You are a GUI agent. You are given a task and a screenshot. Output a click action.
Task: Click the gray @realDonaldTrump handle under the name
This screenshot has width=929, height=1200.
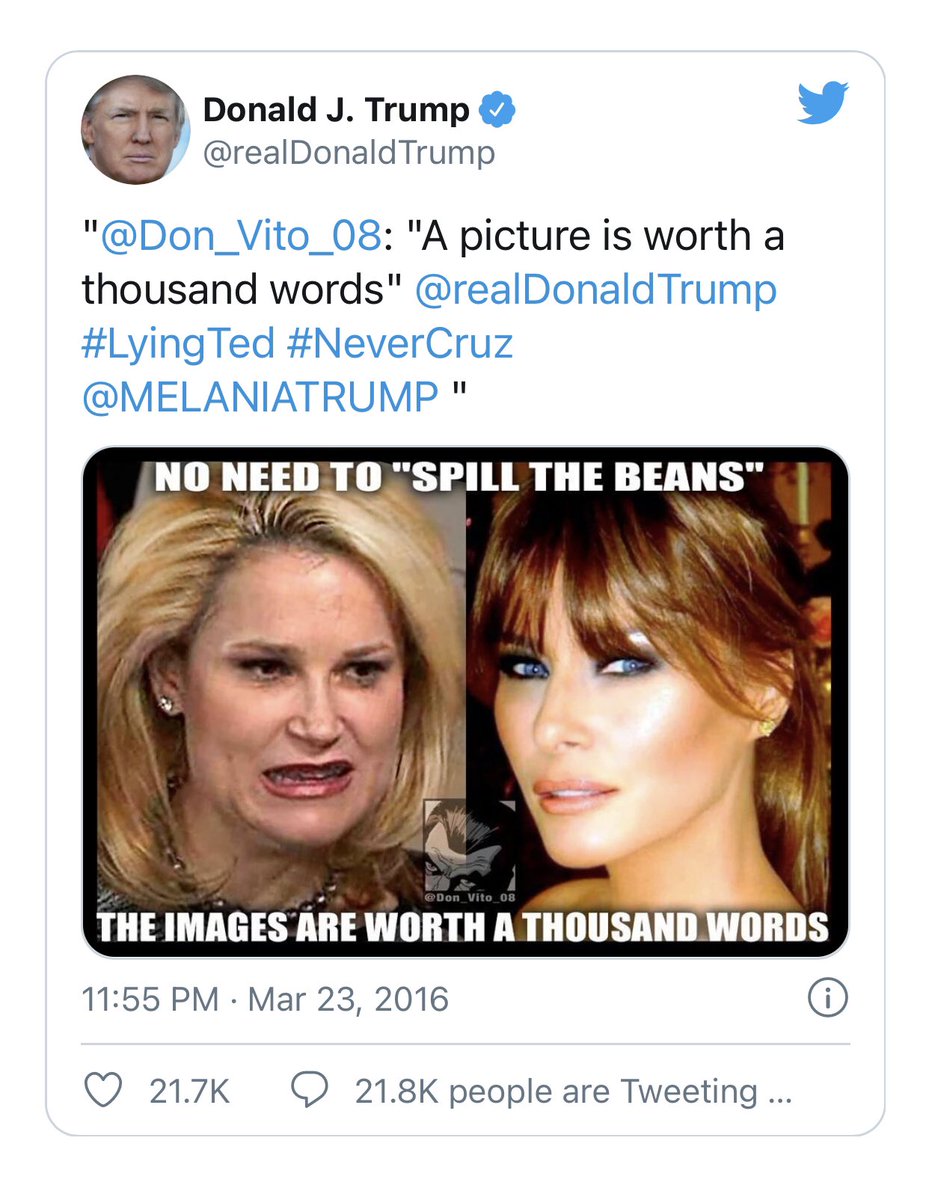(349, 153)
